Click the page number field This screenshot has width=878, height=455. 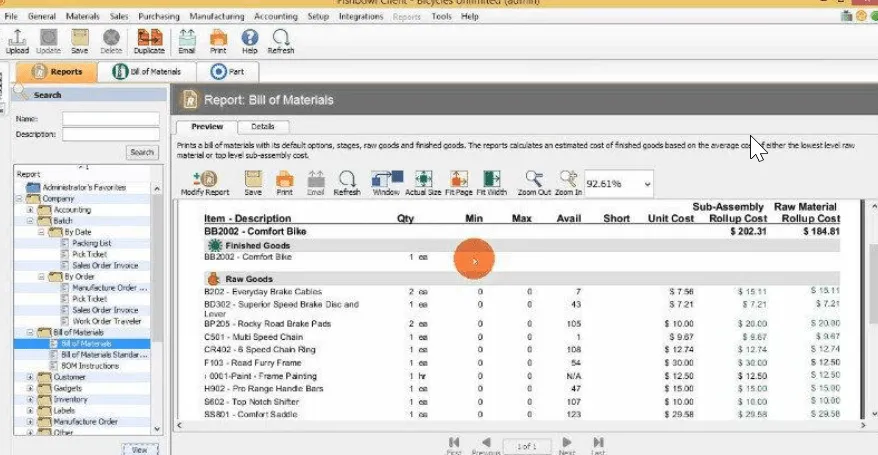tap(526, 447)
